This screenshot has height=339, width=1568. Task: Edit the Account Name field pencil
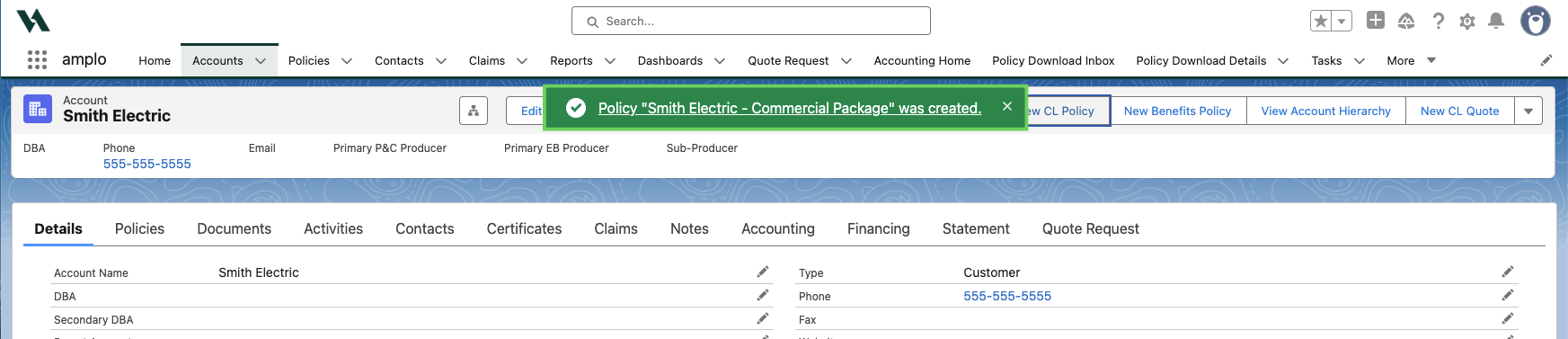[763, 272]
